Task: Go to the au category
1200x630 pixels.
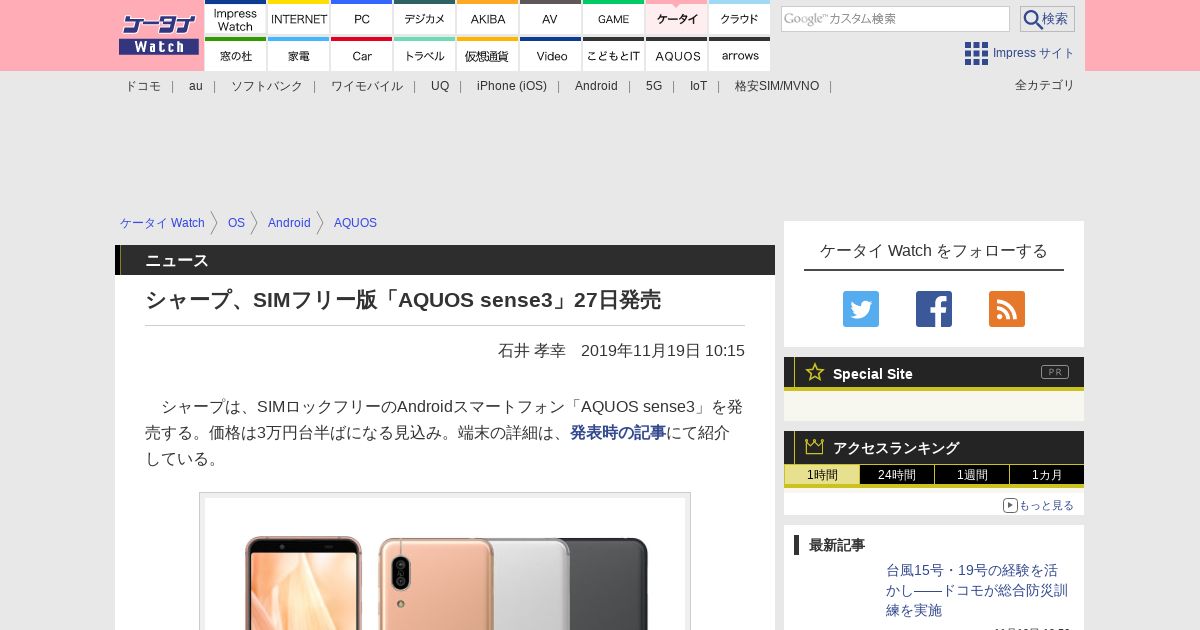Action: 196,86
